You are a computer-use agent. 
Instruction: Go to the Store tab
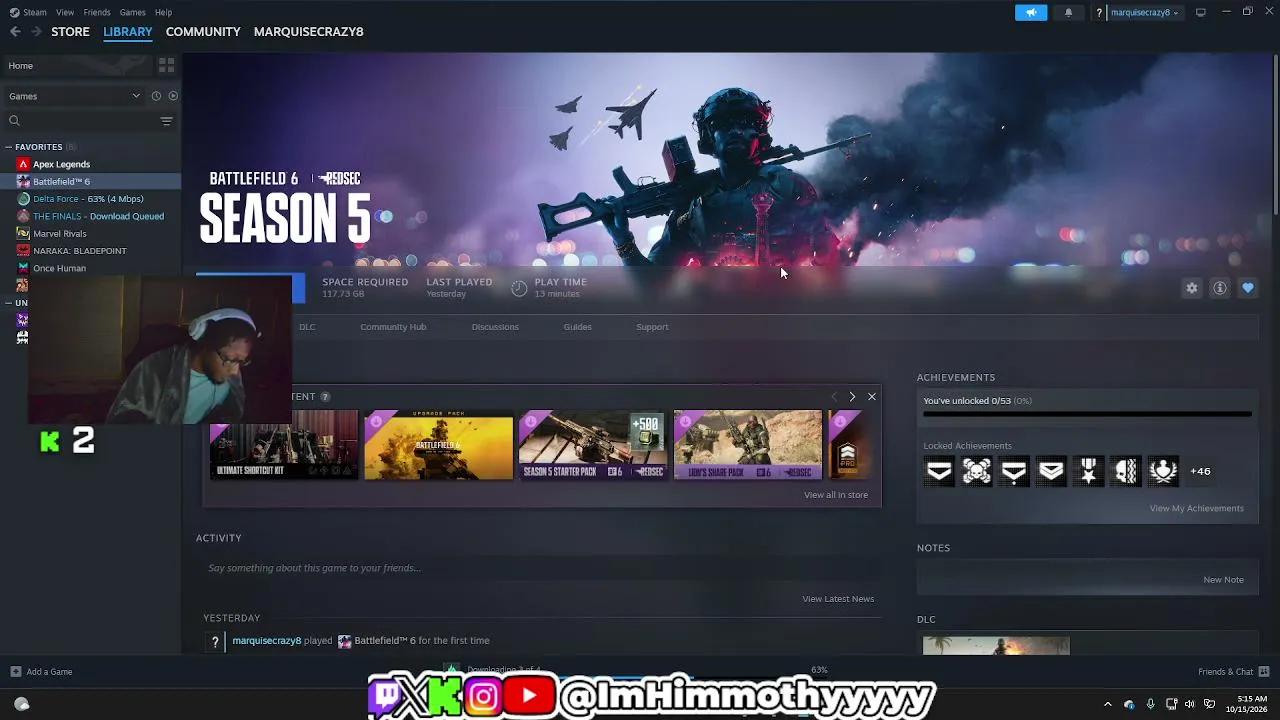click(x=70, y=32)
